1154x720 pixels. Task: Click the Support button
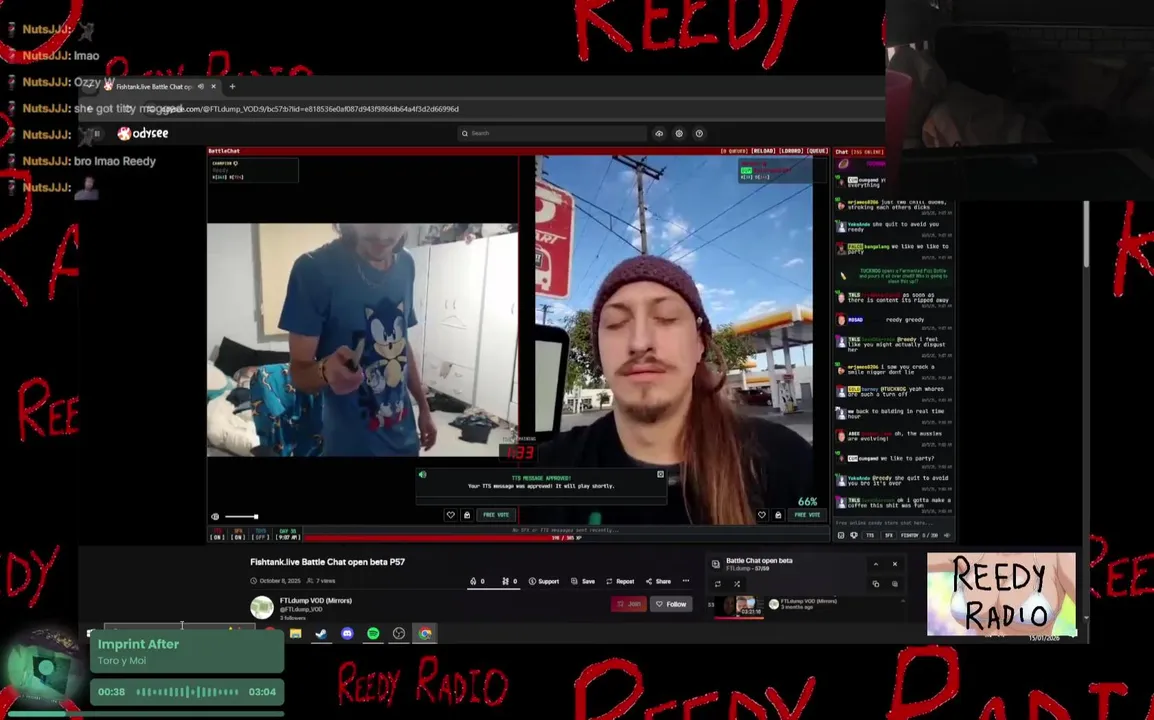(x=544, y=581)
